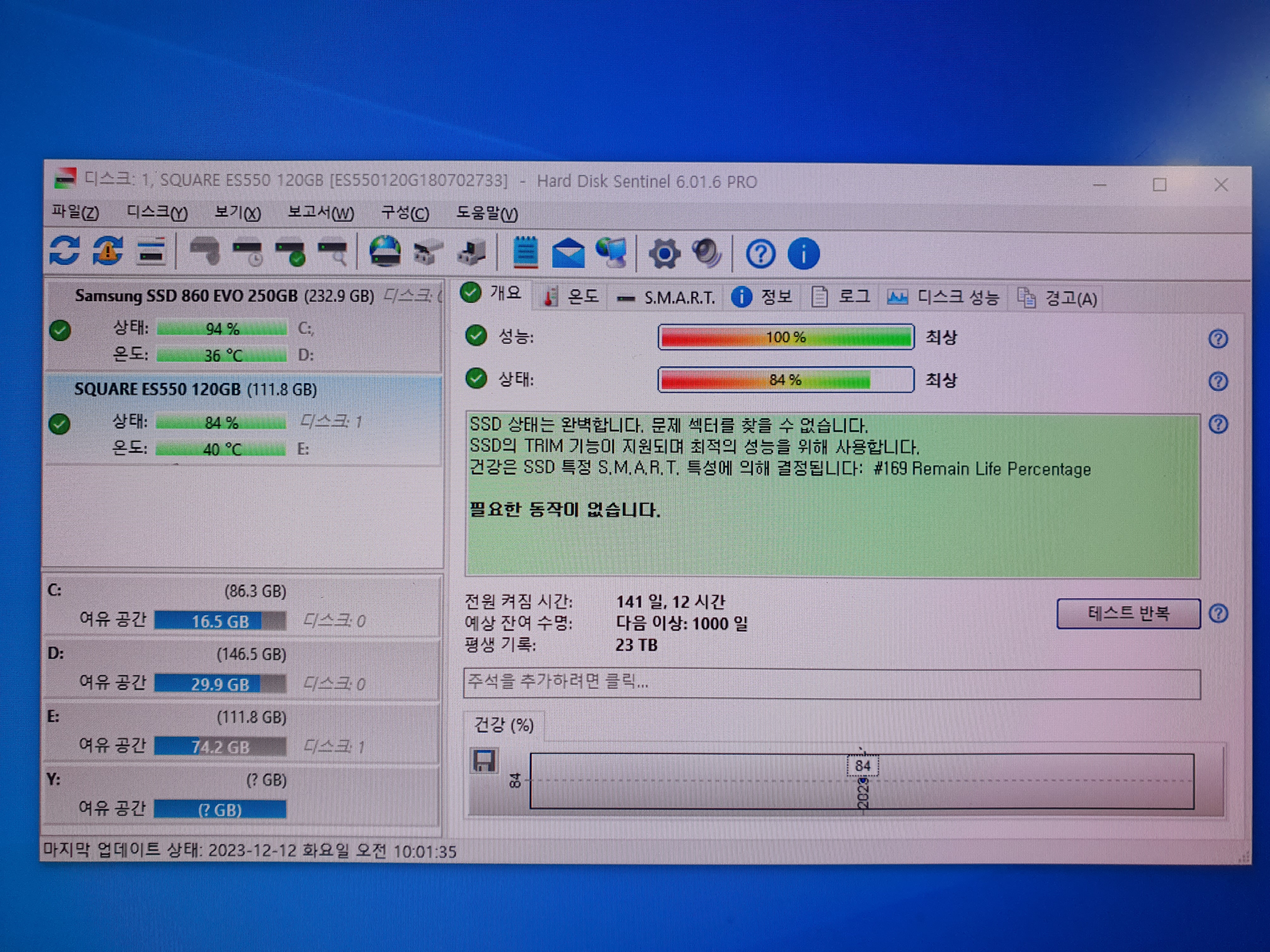This screenshot has height=952, width=1270.
Task: Switch to the 개요 tab
Action: click(493, 293)
